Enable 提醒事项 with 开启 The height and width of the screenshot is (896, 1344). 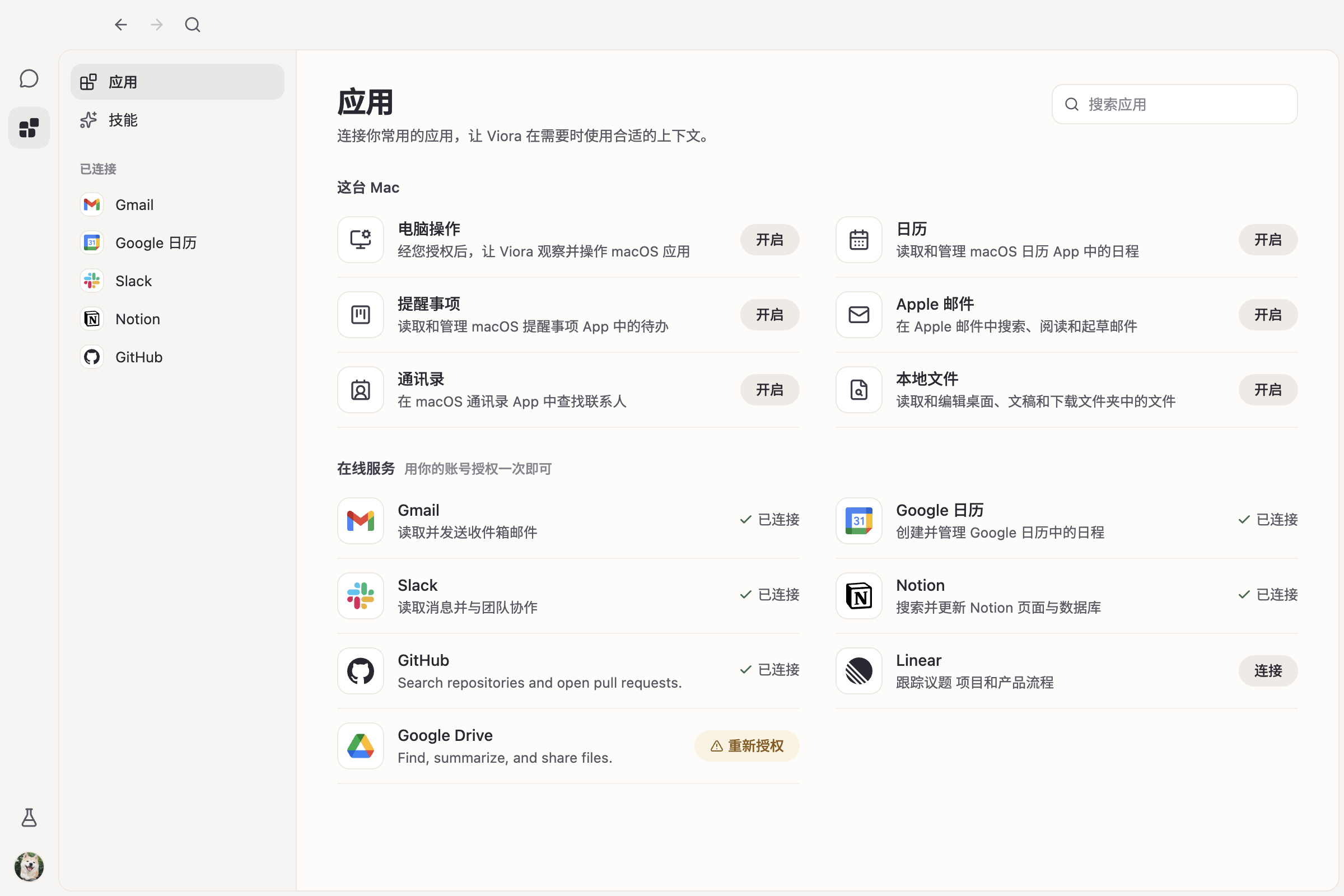point(769,315)
